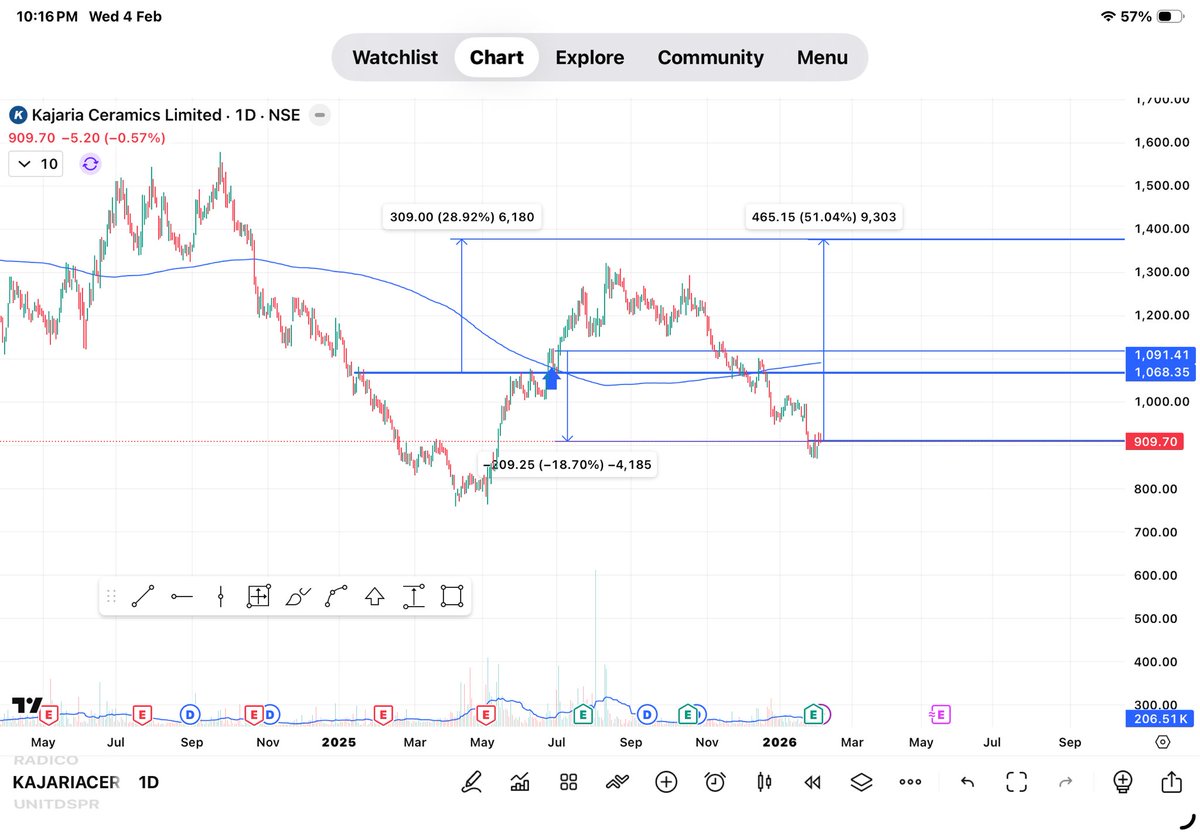Tap the purple refresh indicator icon

(91, 163)
